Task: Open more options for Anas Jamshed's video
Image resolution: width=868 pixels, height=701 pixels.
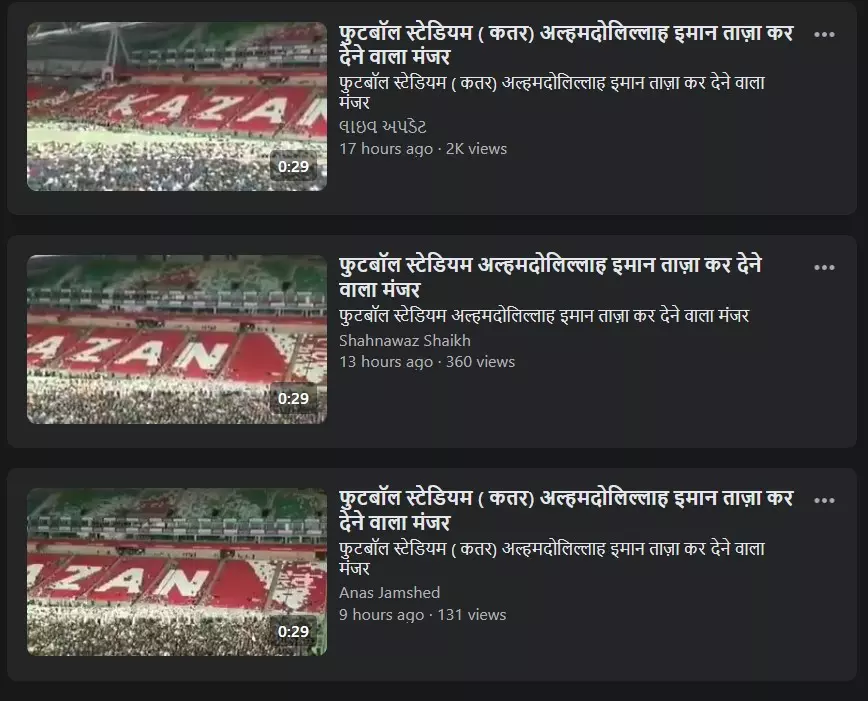Action: click(x=824, y=501)
